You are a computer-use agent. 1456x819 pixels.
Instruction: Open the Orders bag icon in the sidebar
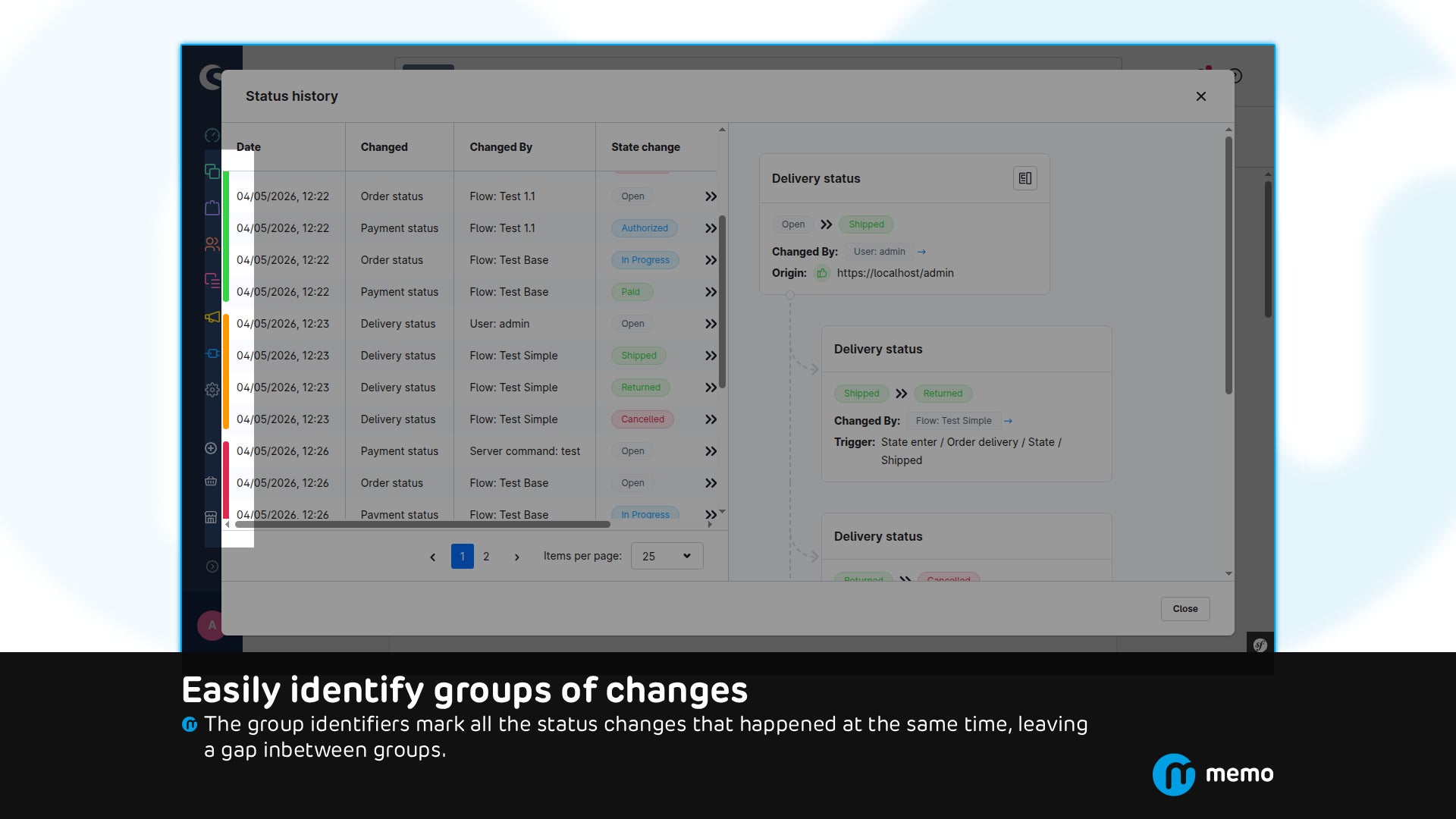click(212, 207)
